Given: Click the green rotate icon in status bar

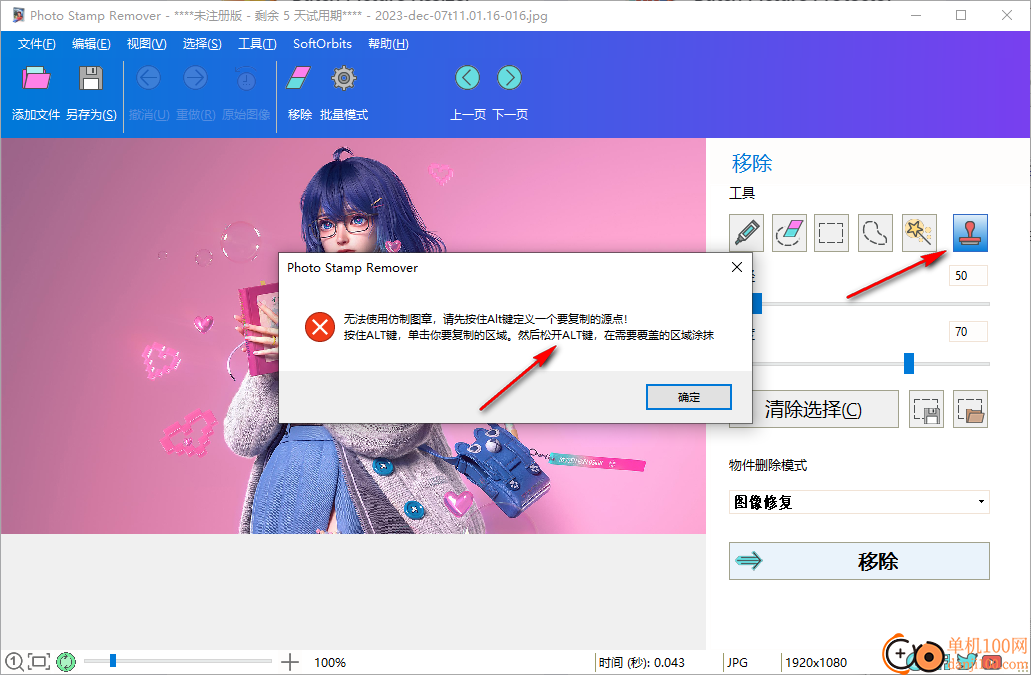Looking at the screenshot, I should 66,662.
